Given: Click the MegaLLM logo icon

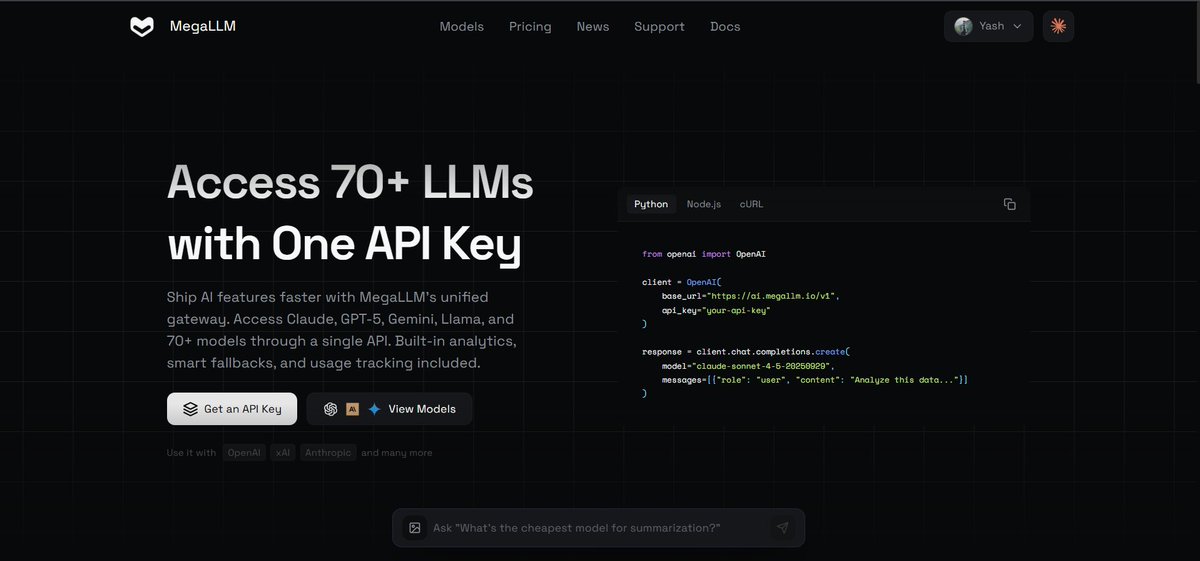Looking at the screenshot, I should (142, 27).
